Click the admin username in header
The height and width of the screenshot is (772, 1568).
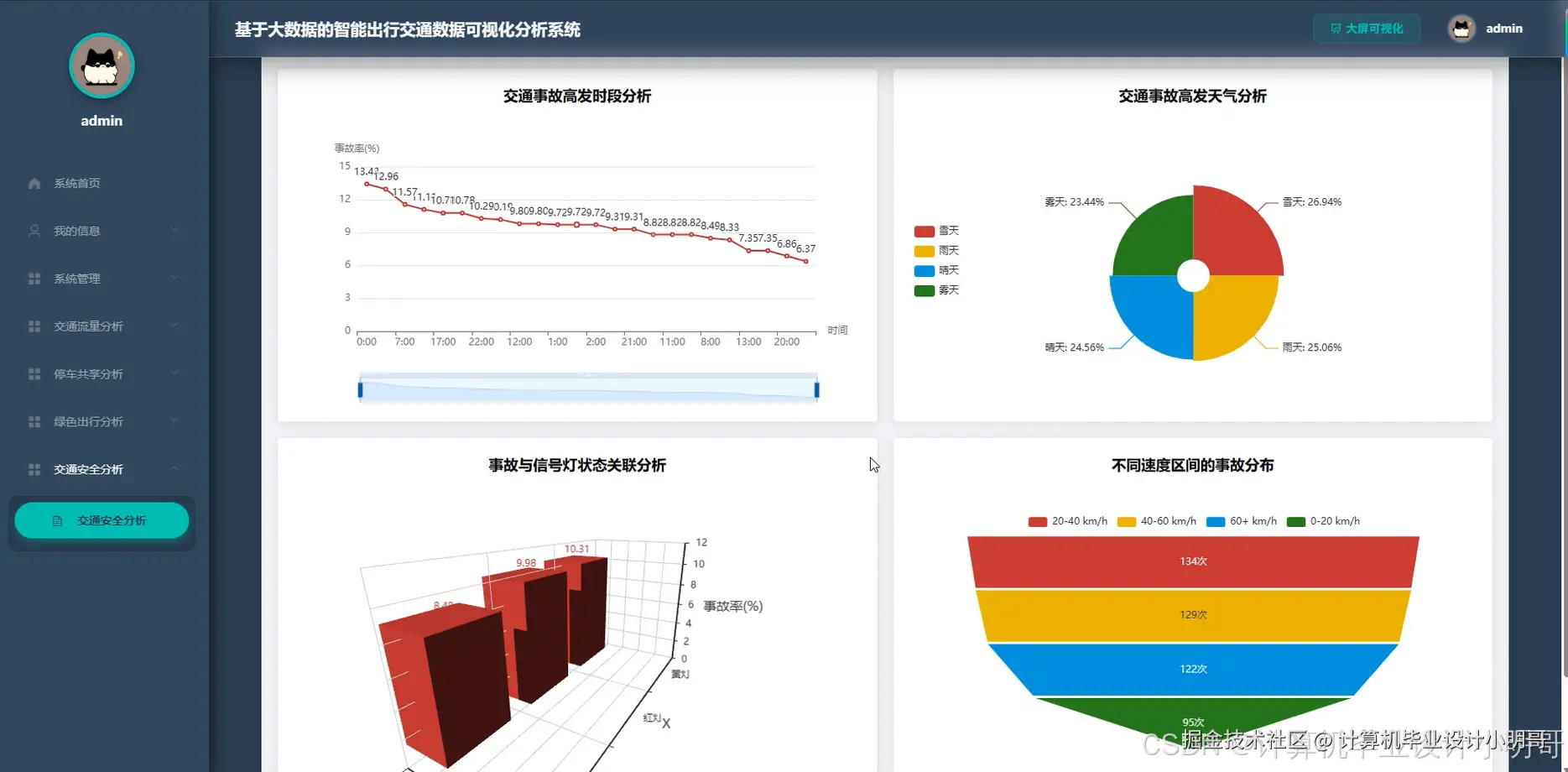point(1504,29)
